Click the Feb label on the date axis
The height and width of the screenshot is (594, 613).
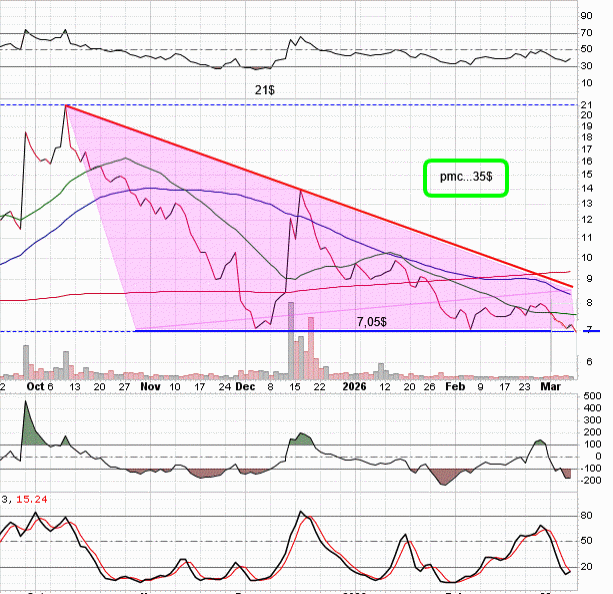tap(455, 385)
